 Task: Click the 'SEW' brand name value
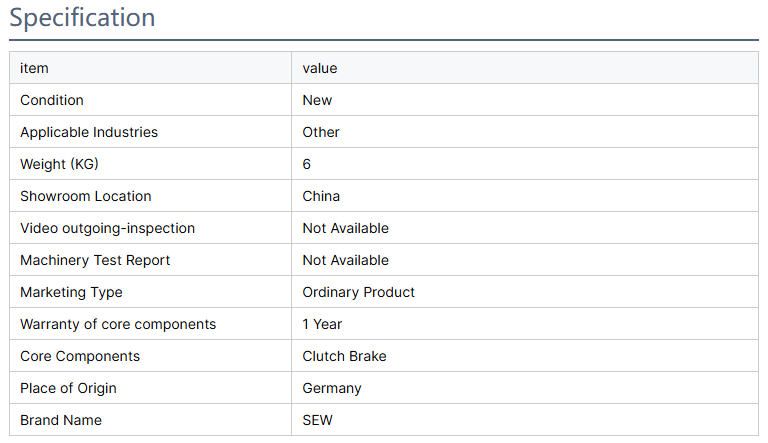coord(317,420)
